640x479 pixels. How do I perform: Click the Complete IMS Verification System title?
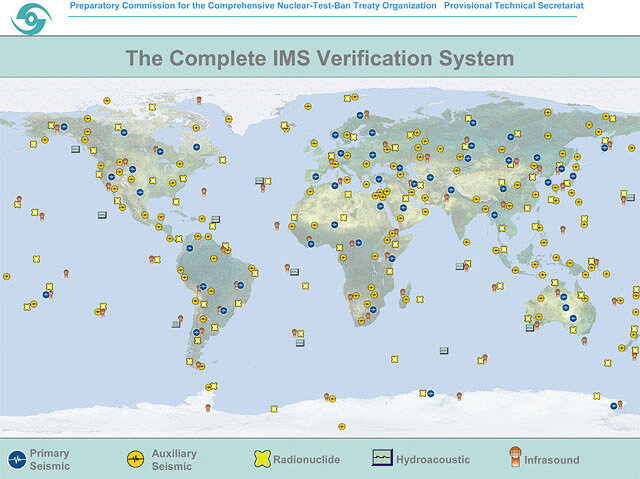[320, 58]
